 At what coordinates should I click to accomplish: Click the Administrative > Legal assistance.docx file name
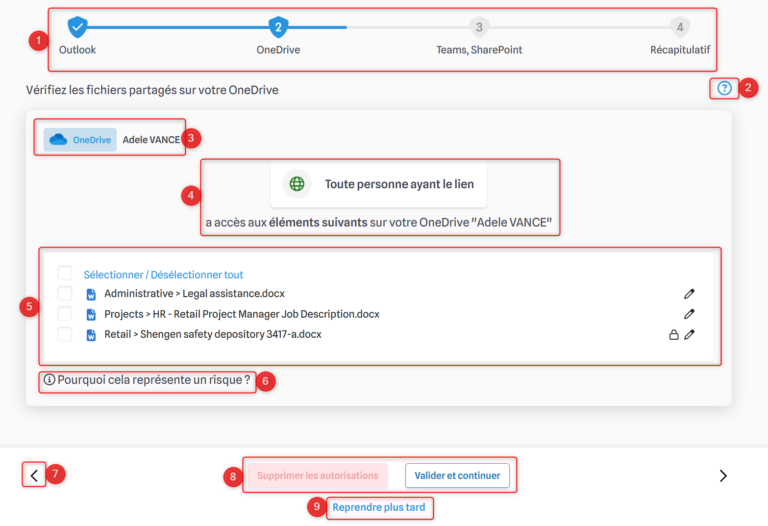click(194, 293)
